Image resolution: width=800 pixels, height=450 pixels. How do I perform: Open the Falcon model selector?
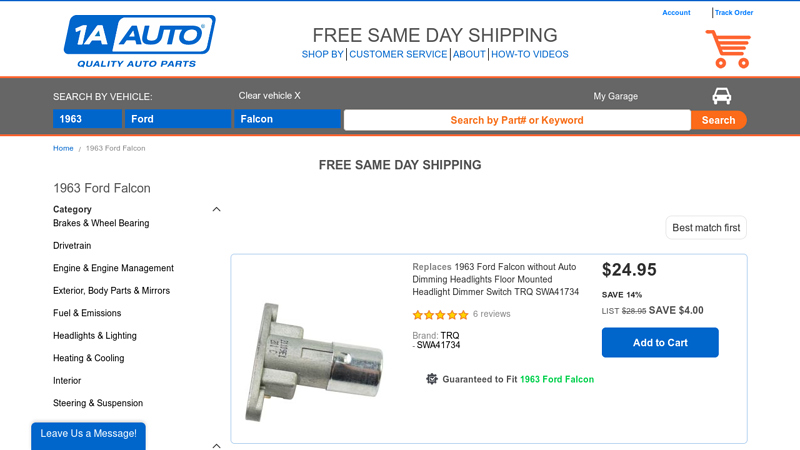tap(288, 119)
